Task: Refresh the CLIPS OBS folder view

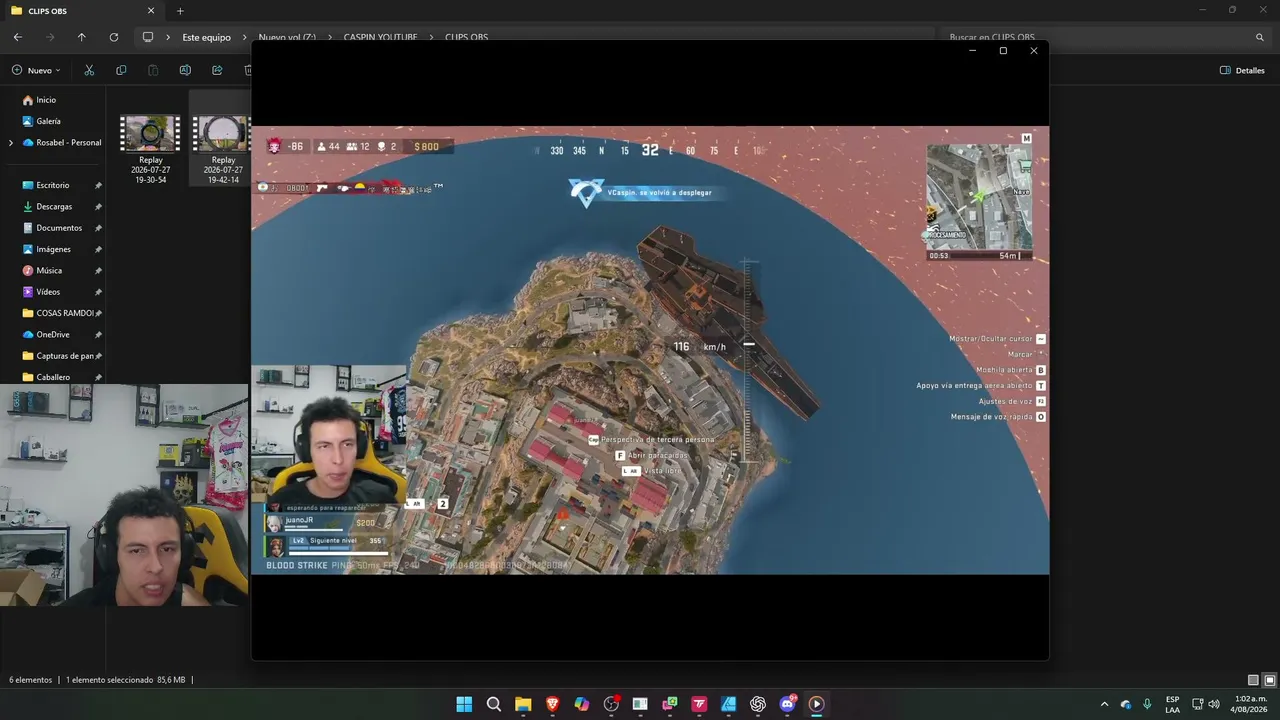Action: [114, 37]
